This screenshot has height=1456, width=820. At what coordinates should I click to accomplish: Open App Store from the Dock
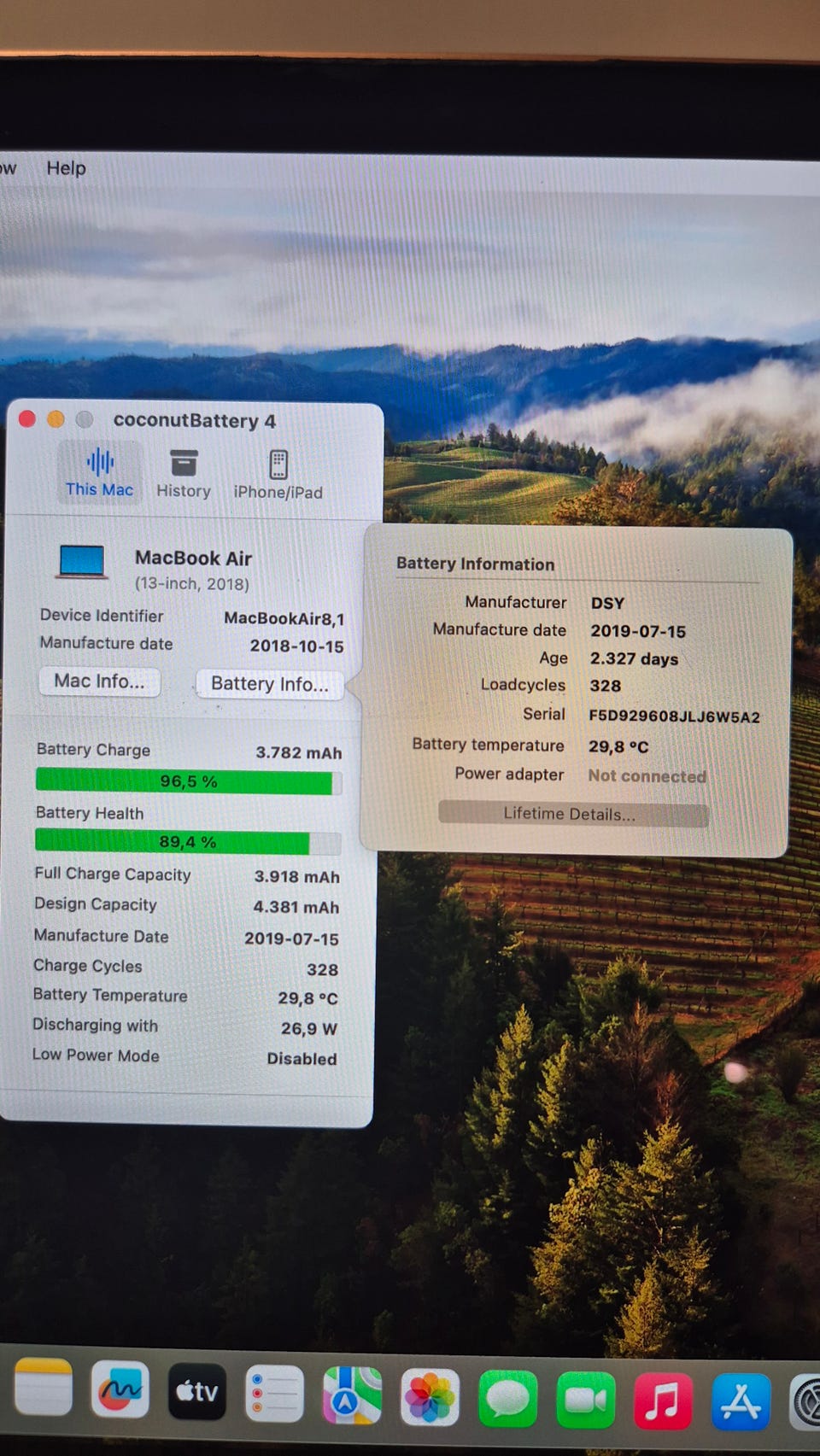741,1402
